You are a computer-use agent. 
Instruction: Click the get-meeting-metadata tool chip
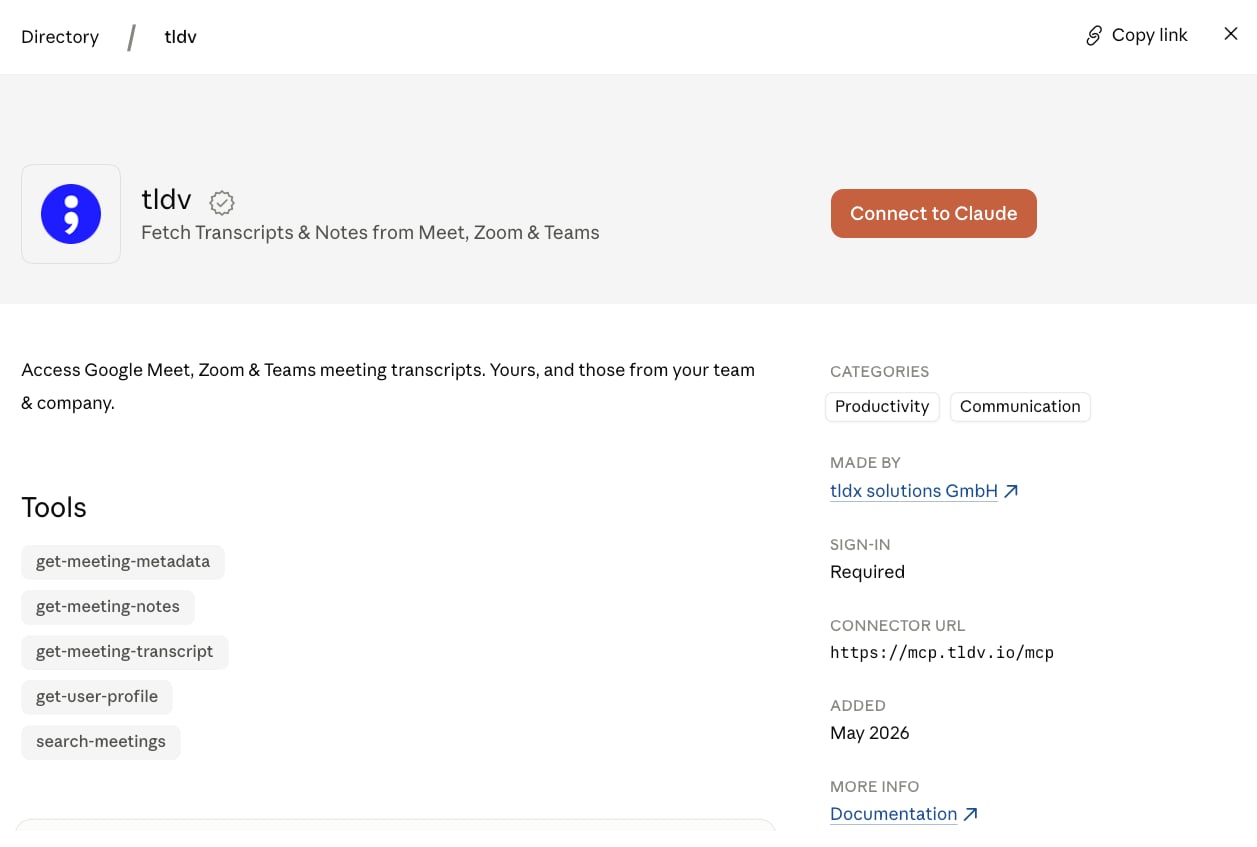tap(123, 562)
